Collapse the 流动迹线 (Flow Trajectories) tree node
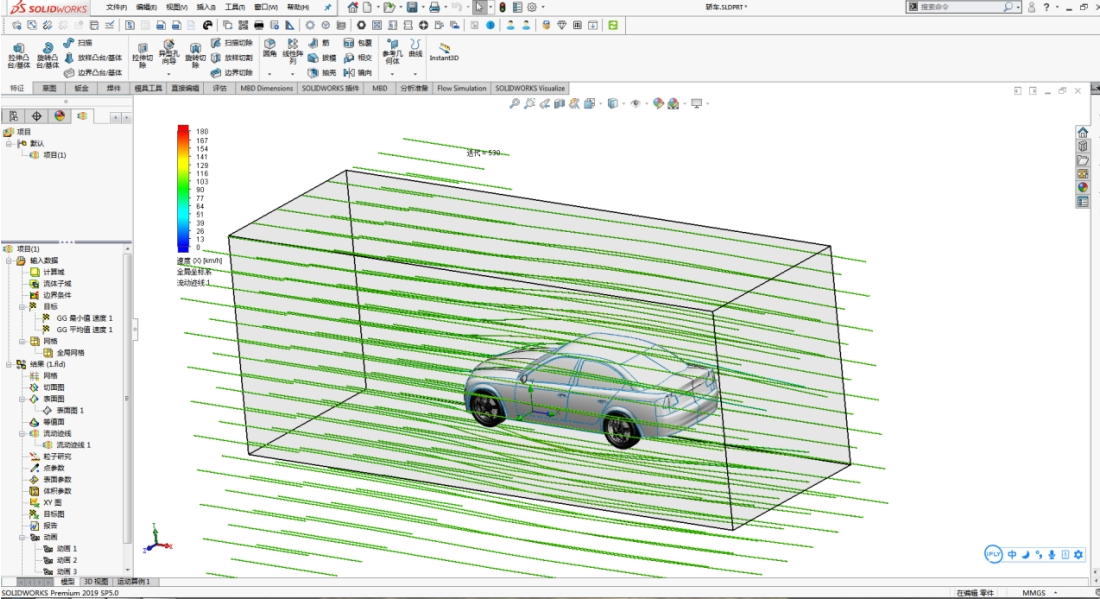This screenshot has width=1100, height=599. [x=22, y=433]
